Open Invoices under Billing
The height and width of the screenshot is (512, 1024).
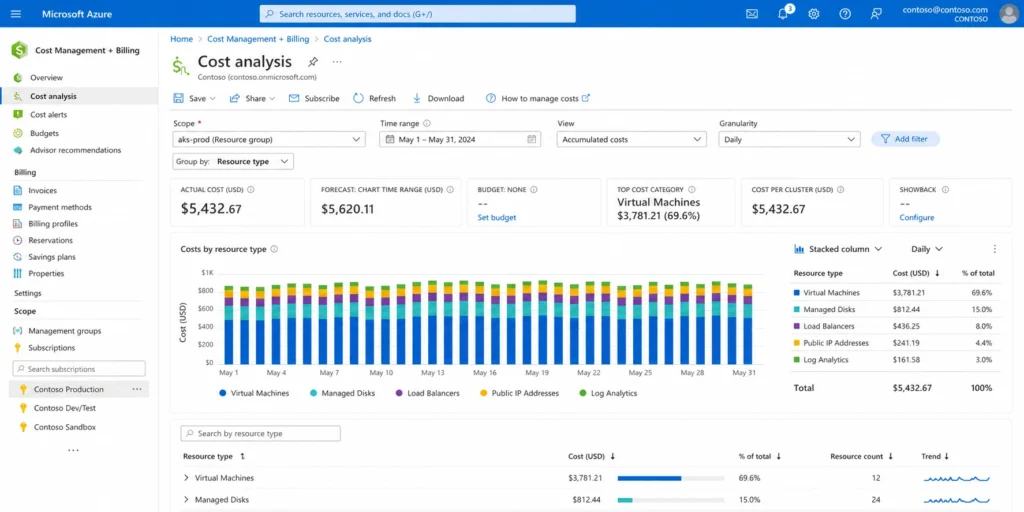pyautogui.click(x=42, y=191)
